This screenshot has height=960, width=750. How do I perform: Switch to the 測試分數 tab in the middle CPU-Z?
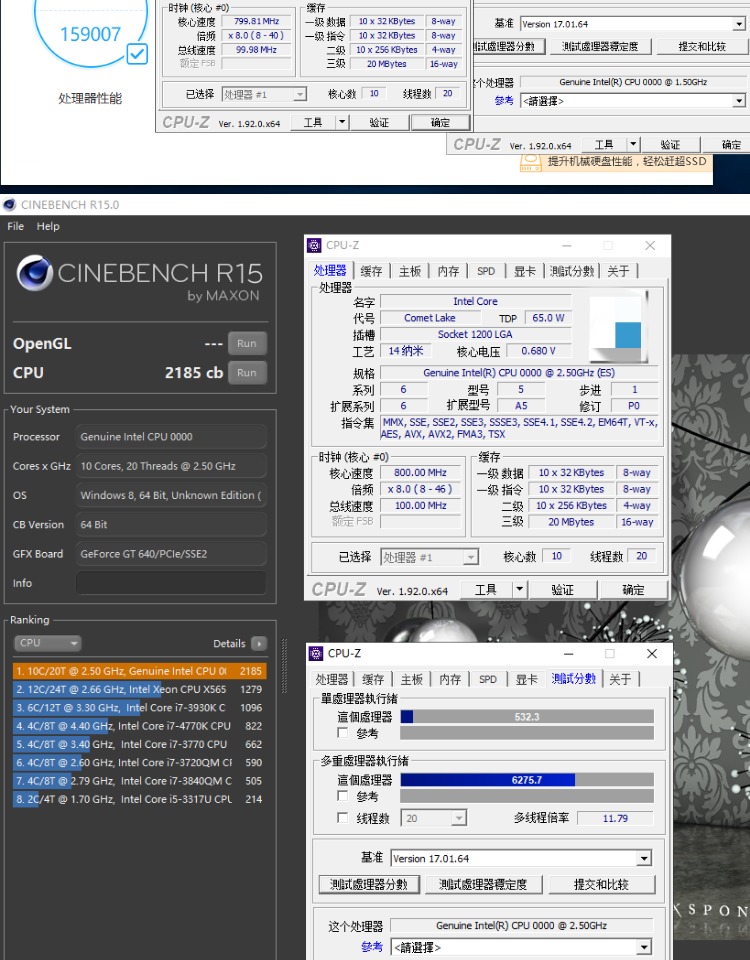point(572,271)
